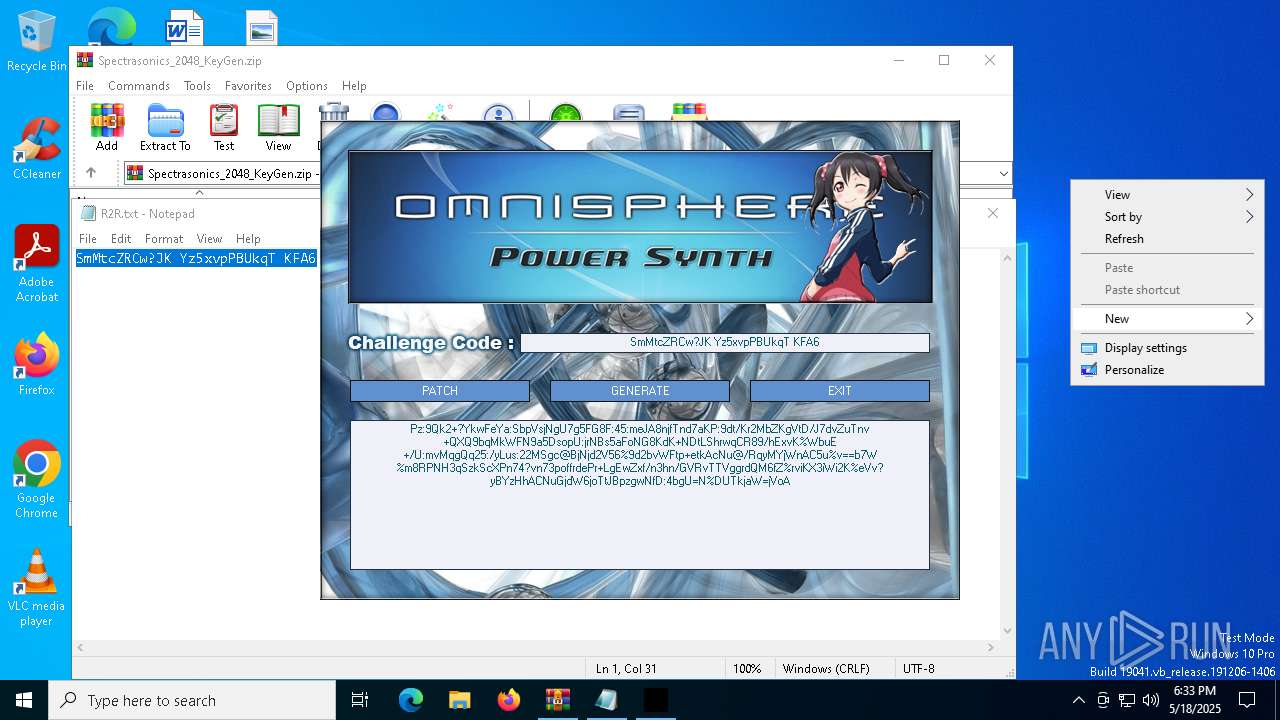Open WinRAR Favorites menu
This screenshot has width=1280, height=720.
[248, 86]
